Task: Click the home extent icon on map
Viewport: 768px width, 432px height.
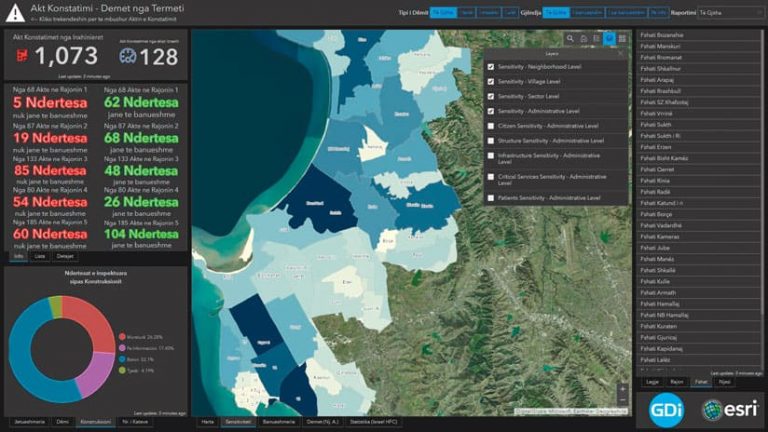Action: 583,38
